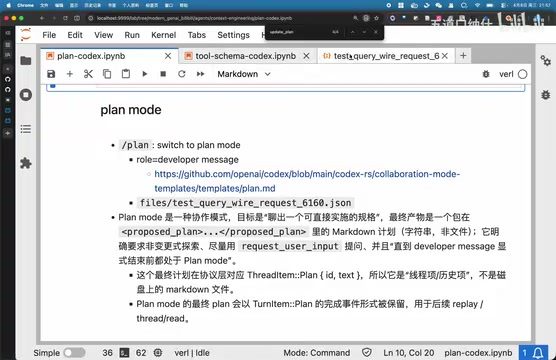
Task: Switch kernel by clicking verl
Action: click(x=506, y=74)
